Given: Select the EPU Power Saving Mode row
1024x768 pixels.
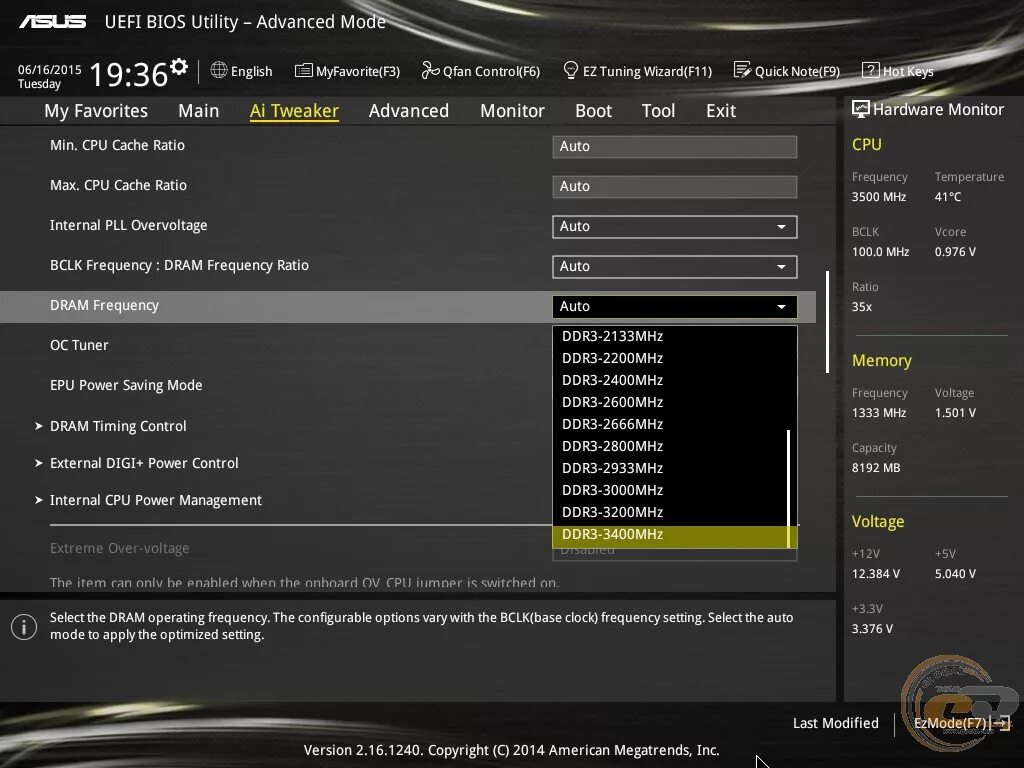Looking at the screenshot, I should point(126,385).
